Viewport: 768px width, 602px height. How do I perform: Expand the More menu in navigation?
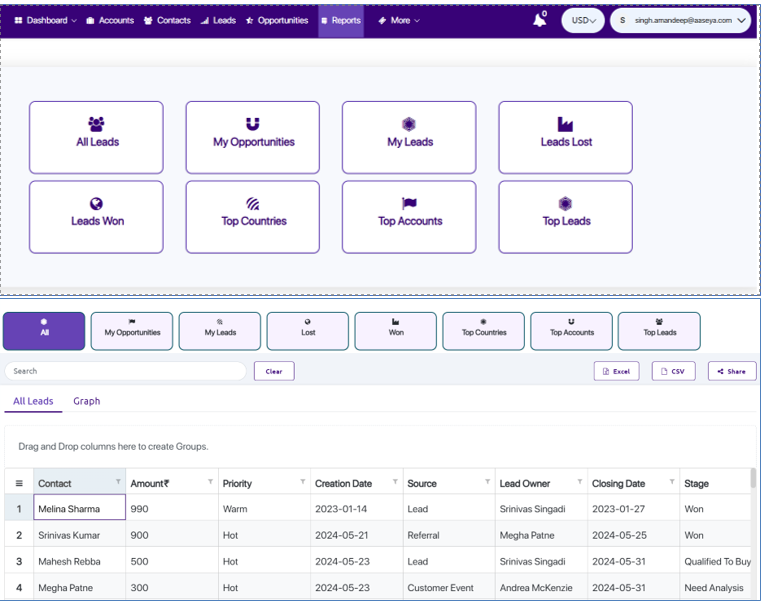pyautogui.click(x=399, y=20)
